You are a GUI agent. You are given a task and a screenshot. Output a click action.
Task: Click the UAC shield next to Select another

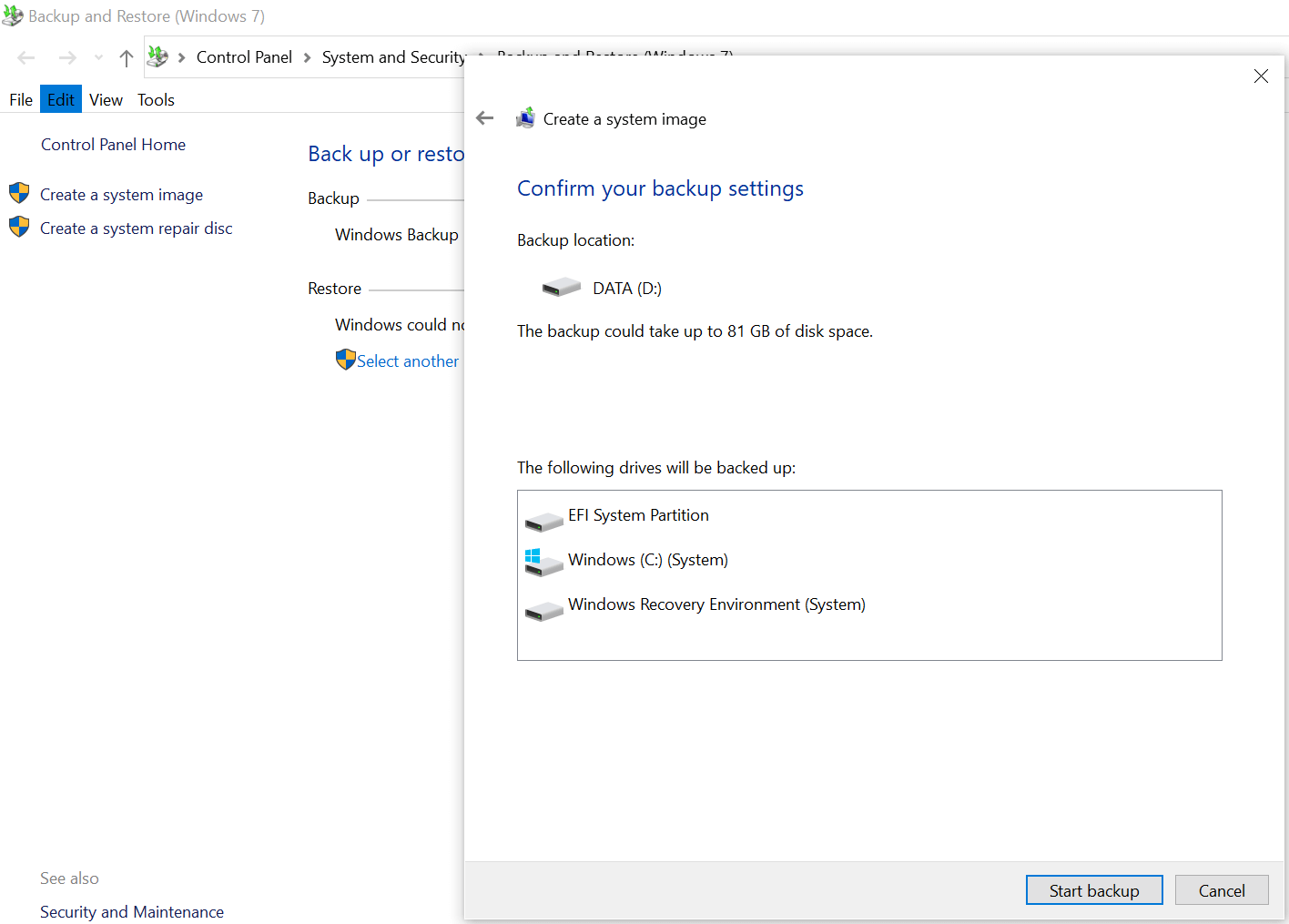click(345, 360)
